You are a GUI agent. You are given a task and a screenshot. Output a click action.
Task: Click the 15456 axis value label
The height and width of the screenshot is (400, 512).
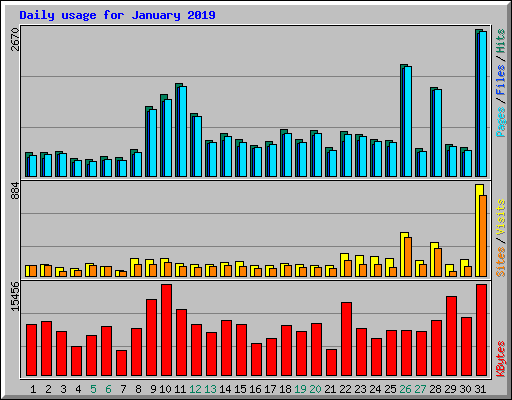click(x=15, y=296)
